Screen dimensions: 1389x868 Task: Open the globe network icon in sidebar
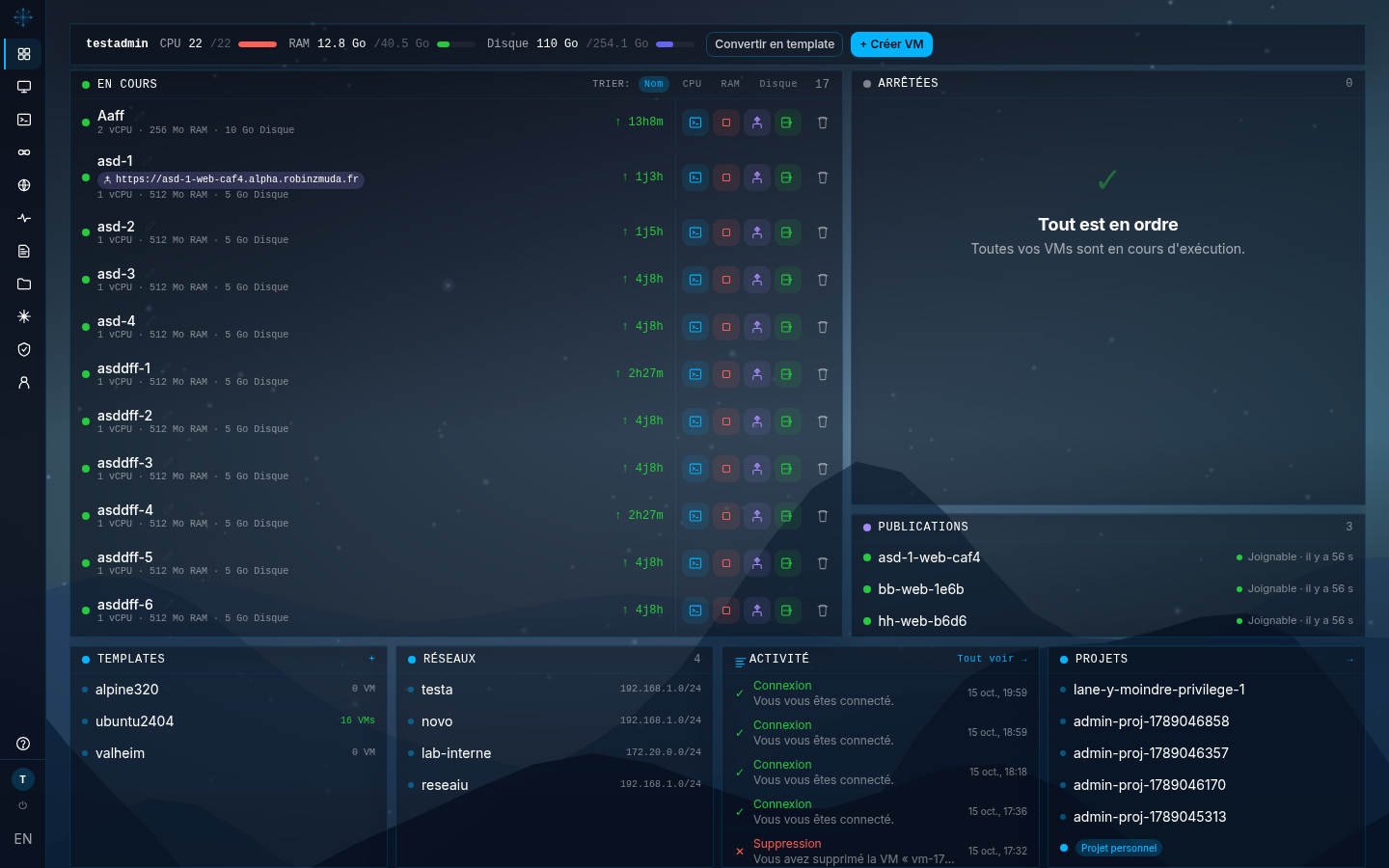pyautogui.click(x=24, y=185)
